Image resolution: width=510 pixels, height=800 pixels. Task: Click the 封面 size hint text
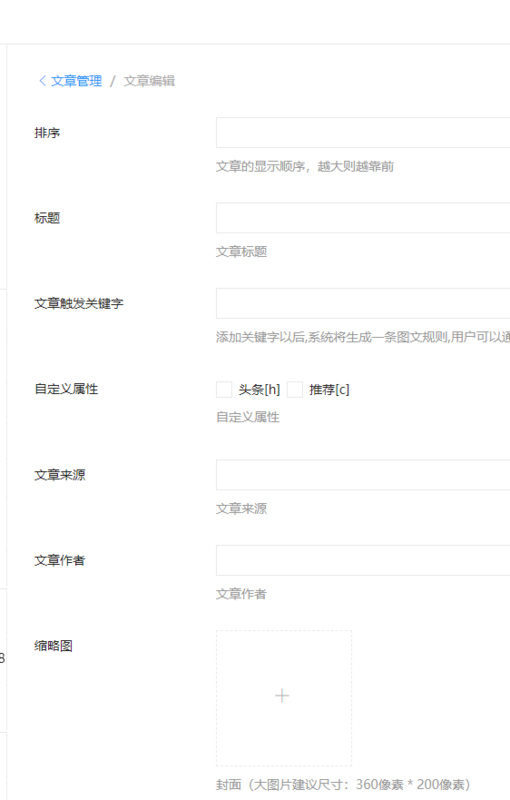coord(343,784)
